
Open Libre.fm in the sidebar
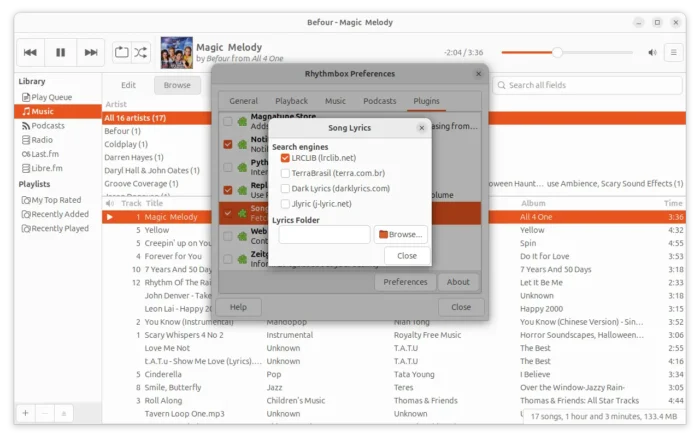42,168
